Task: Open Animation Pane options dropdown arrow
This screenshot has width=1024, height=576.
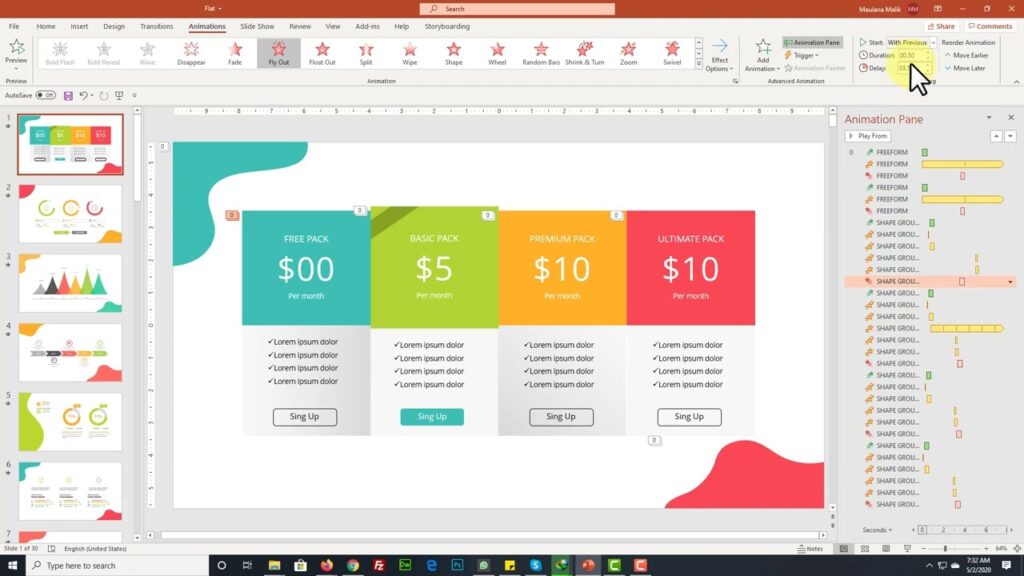Action: [989, 118]
